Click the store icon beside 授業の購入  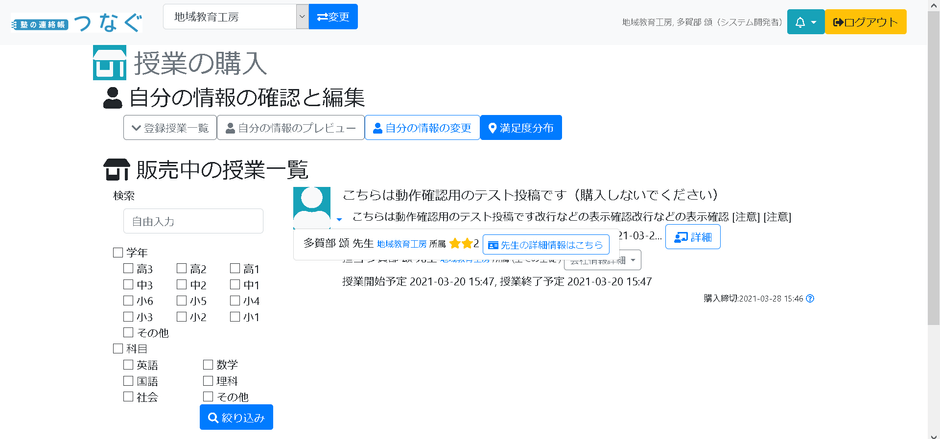(110, 62)
